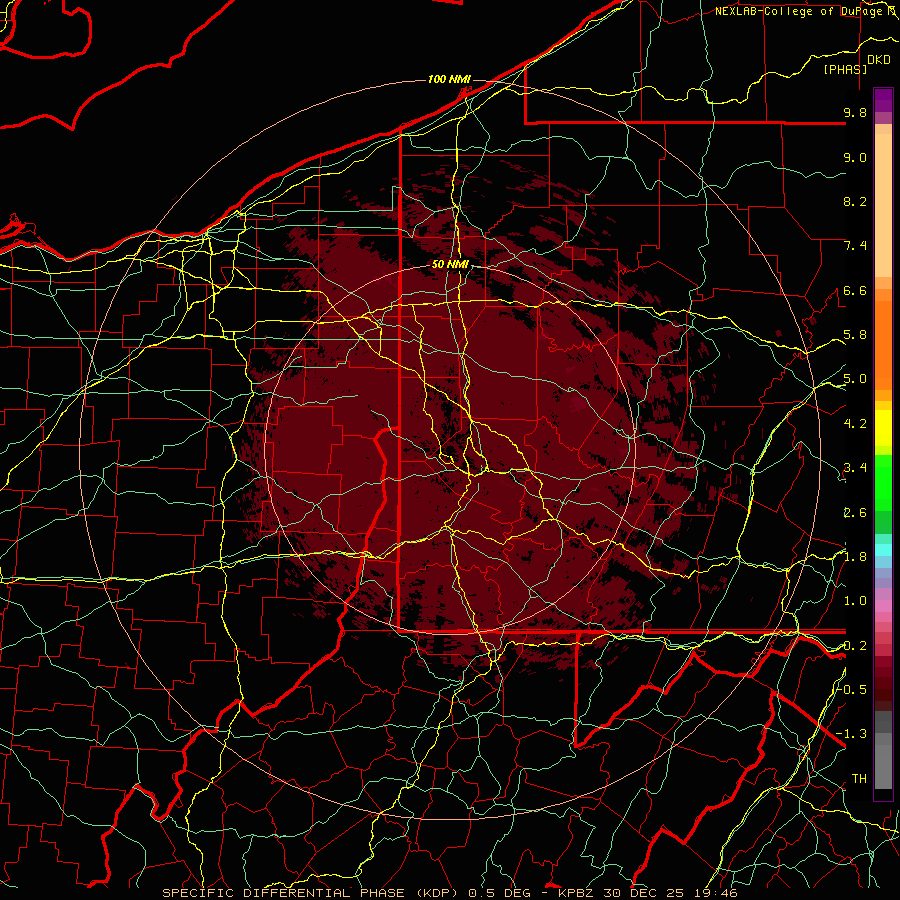This screenshot has height=900, width=900.
Task: Click the 8.2 value on the legend
Action: coord(855,201)
